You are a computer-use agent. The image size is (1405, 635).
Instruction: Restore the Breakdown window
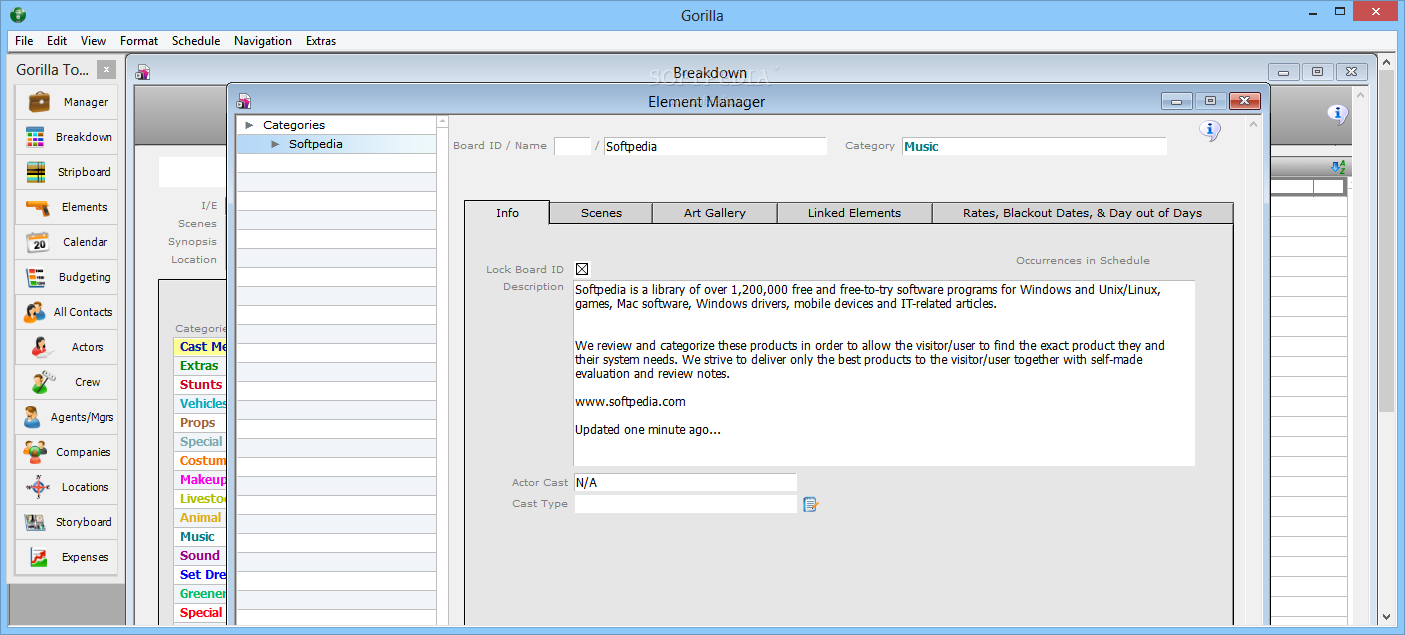1317,72
